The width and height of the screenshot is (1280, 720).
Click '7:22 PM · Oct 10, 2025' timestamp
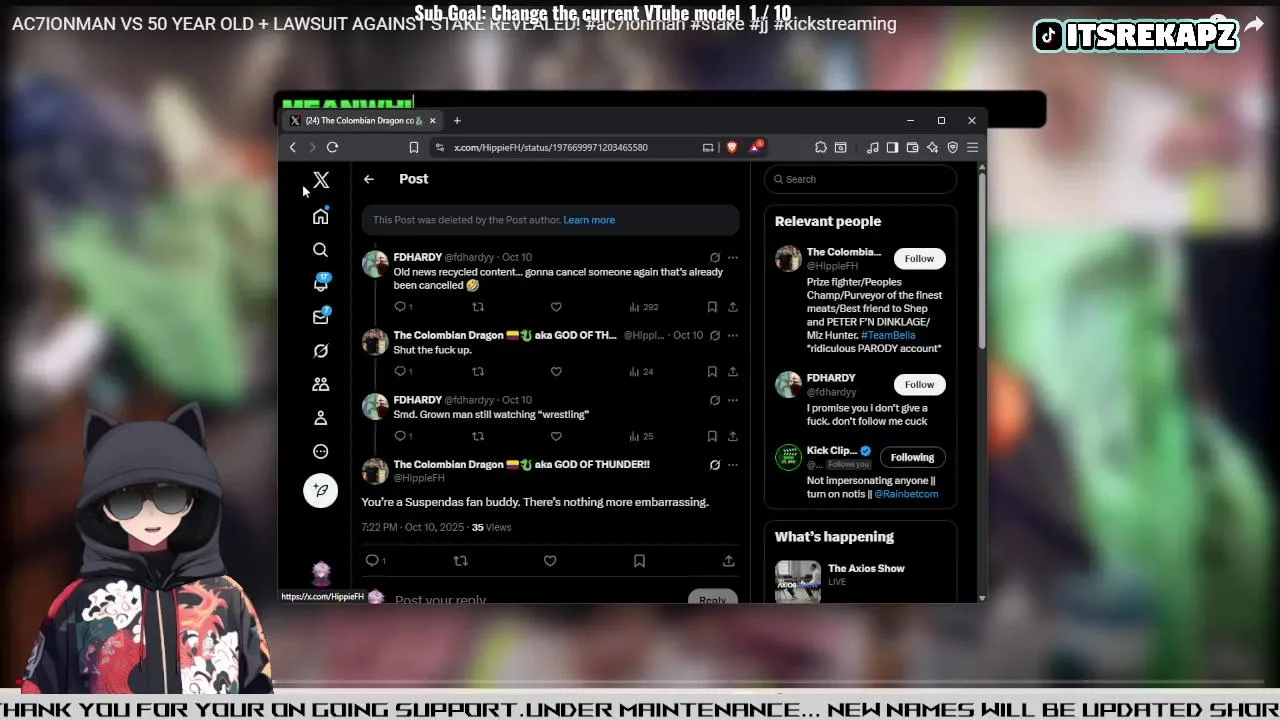[413, 527]
